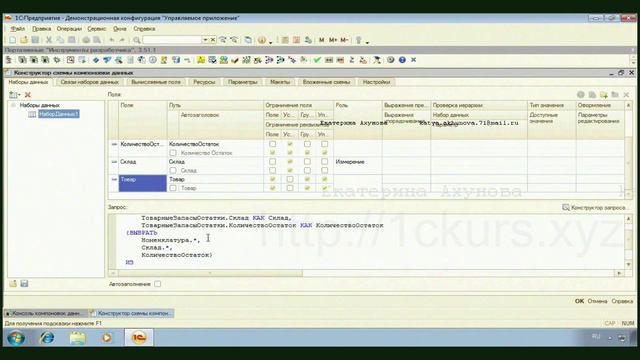Open the Сервис menu
The width and height of the screenshot is (640, 360).
[x=97, y=29]
